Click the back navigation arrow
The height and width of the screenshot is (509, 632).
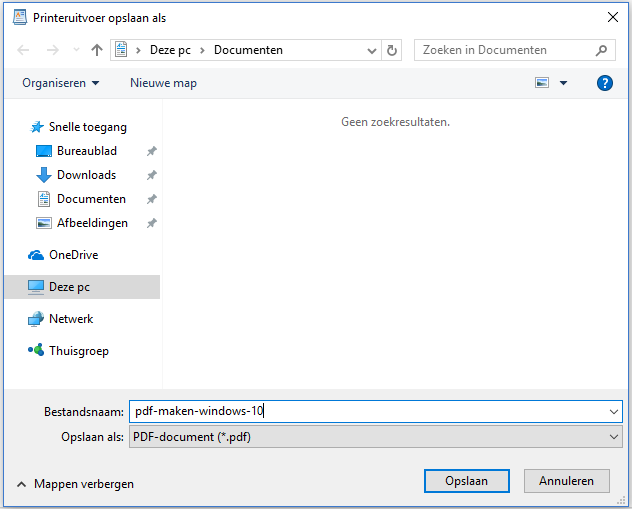[24, 50]
